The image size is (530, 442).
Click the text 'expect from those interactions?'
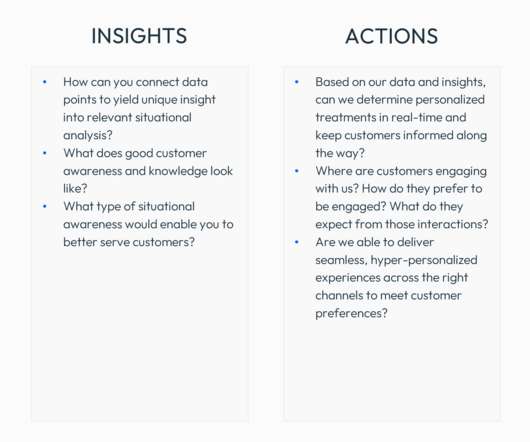tap(402, 224)
